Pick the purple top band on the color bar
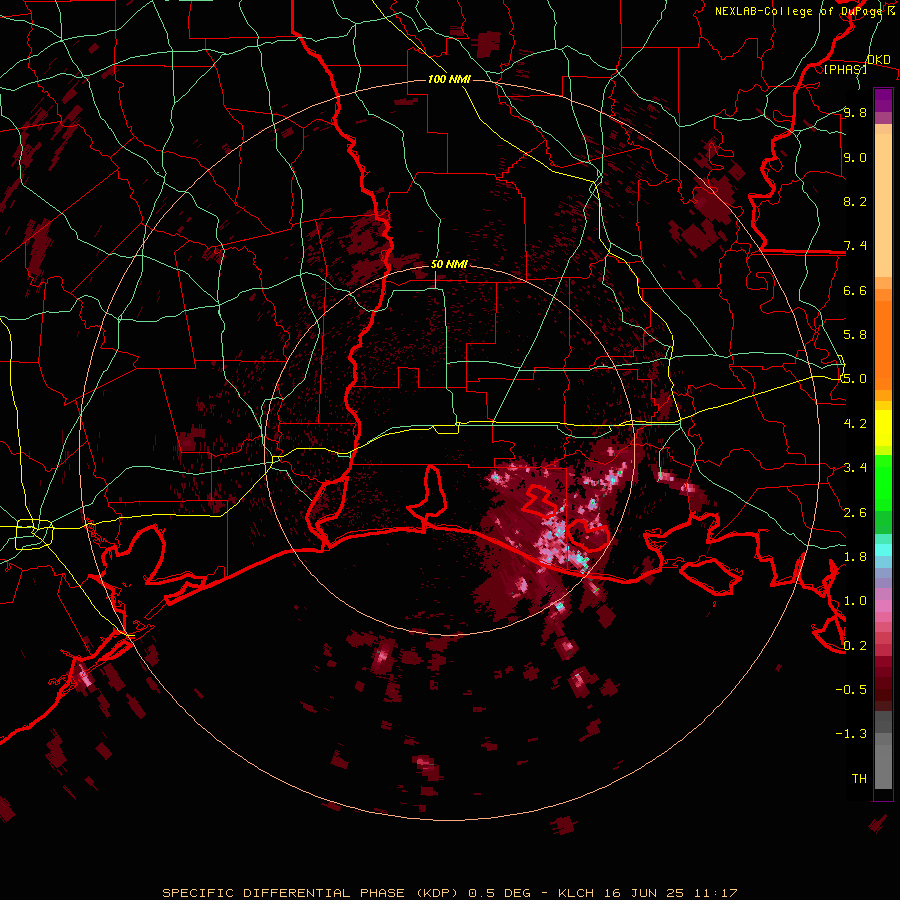 click(883, 100)
